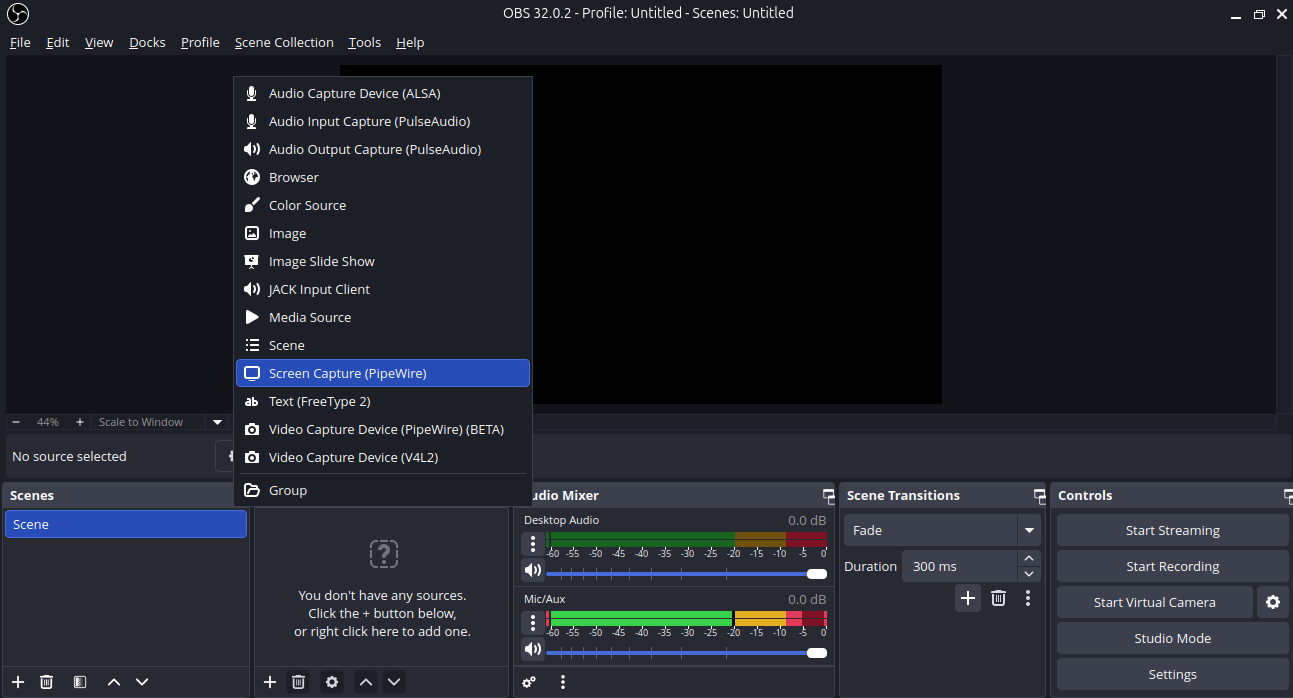
Task: Add a scene transition with plus icon
Action: point(967,598)
